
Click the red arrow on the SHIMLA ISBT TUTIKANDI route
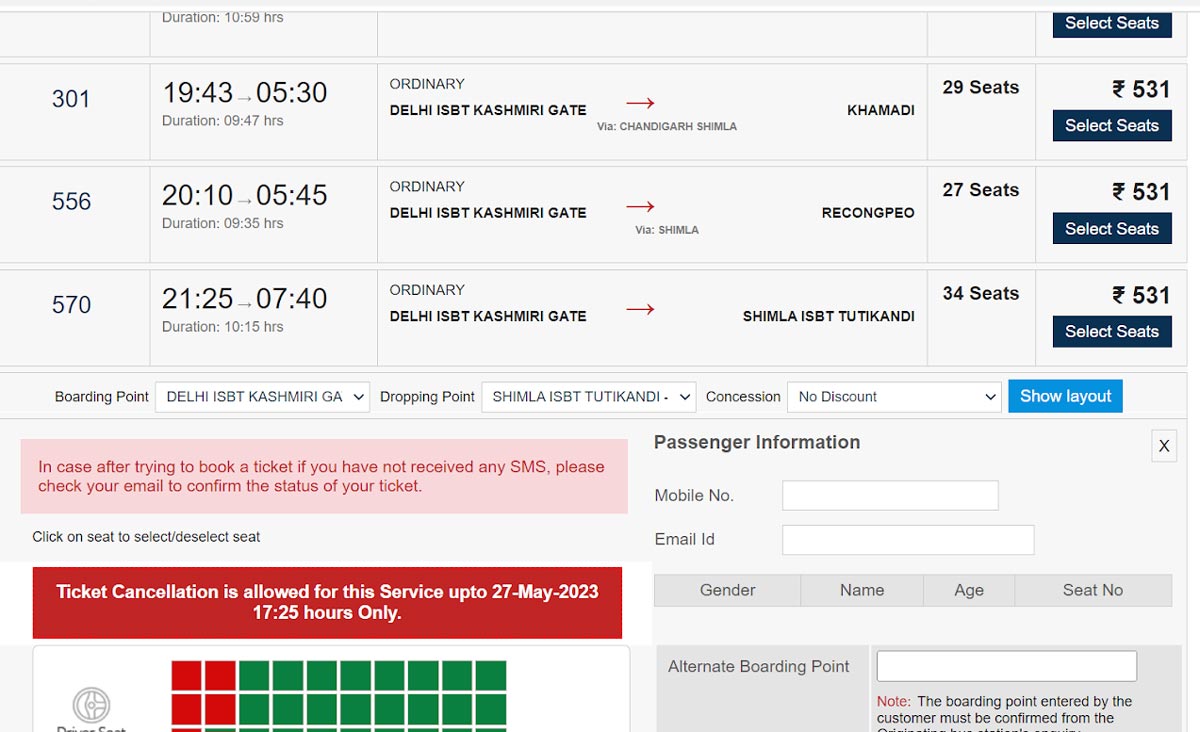click(640, 309)
